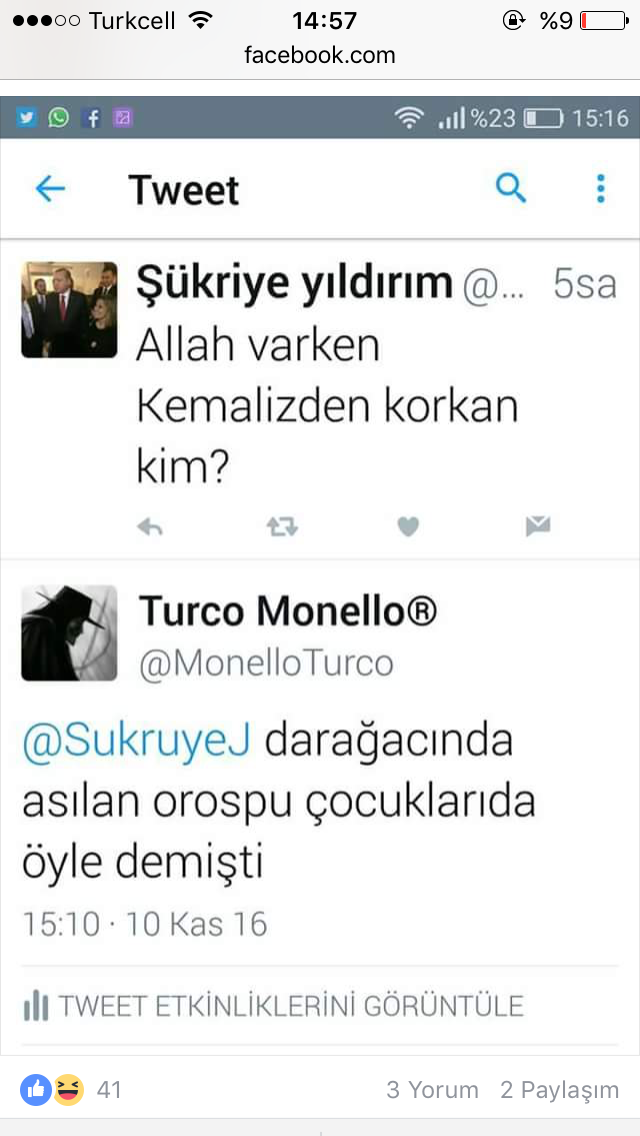The image size is (640, 1136).
Task: Tap the Facebook like reaction icon
Action: pos(36,1090)
